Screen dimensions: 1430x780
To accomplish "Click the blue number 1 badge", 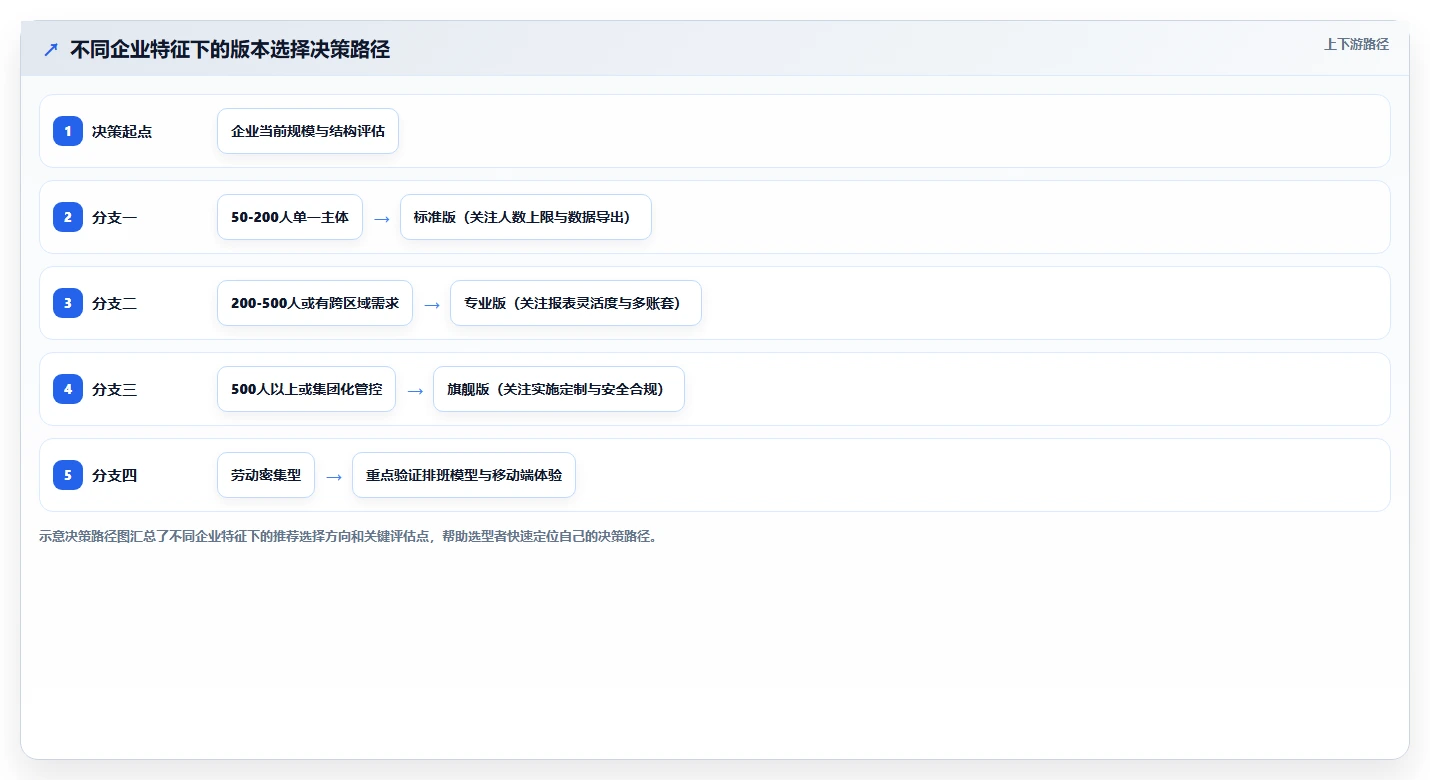I will click(68, 131).
